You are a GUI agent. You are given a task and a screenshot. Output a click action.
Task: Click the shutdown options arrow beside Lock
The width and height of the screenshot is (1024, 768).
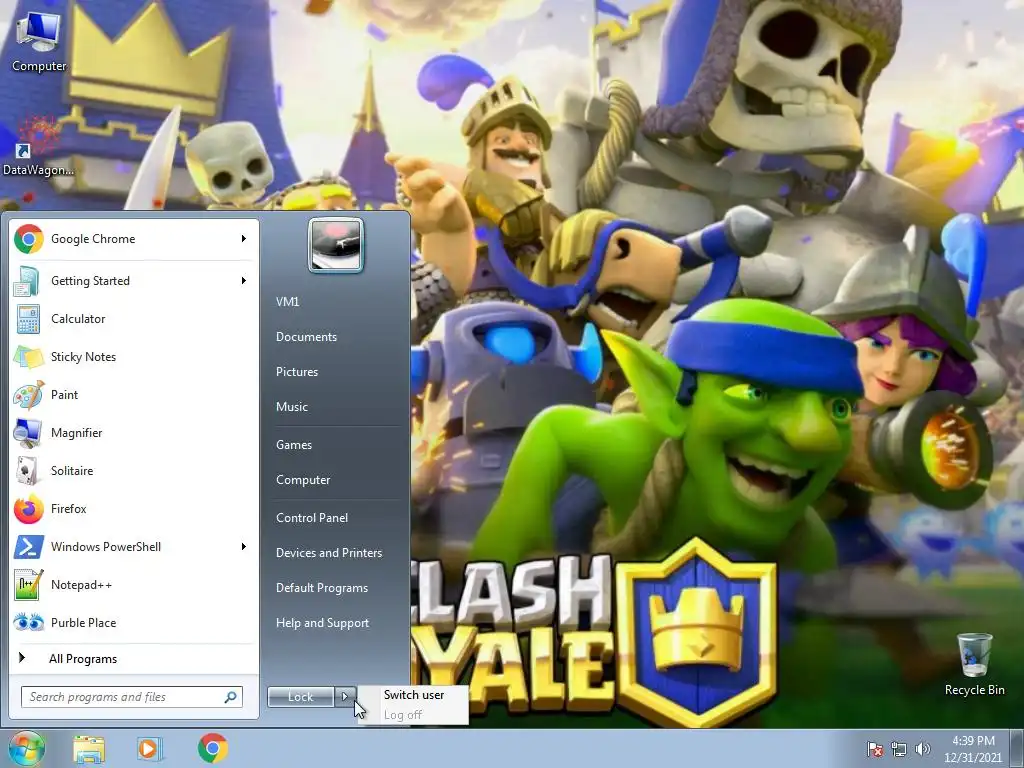click(x=345, y=697)
